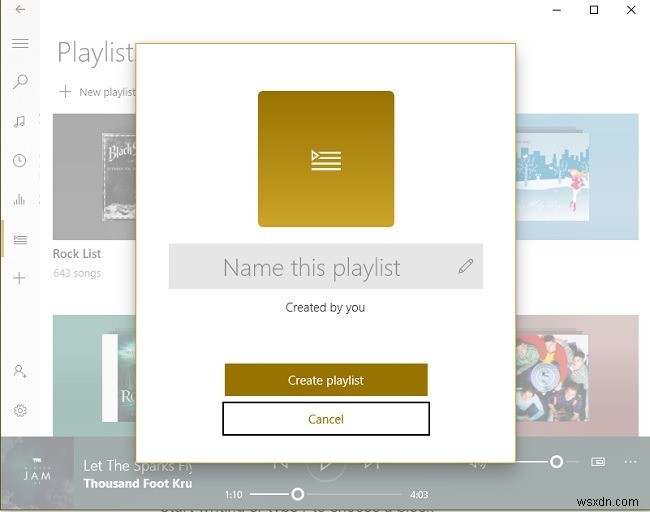Click the 1:10 elapsed time
650x512 pixels.
(234, 495)
